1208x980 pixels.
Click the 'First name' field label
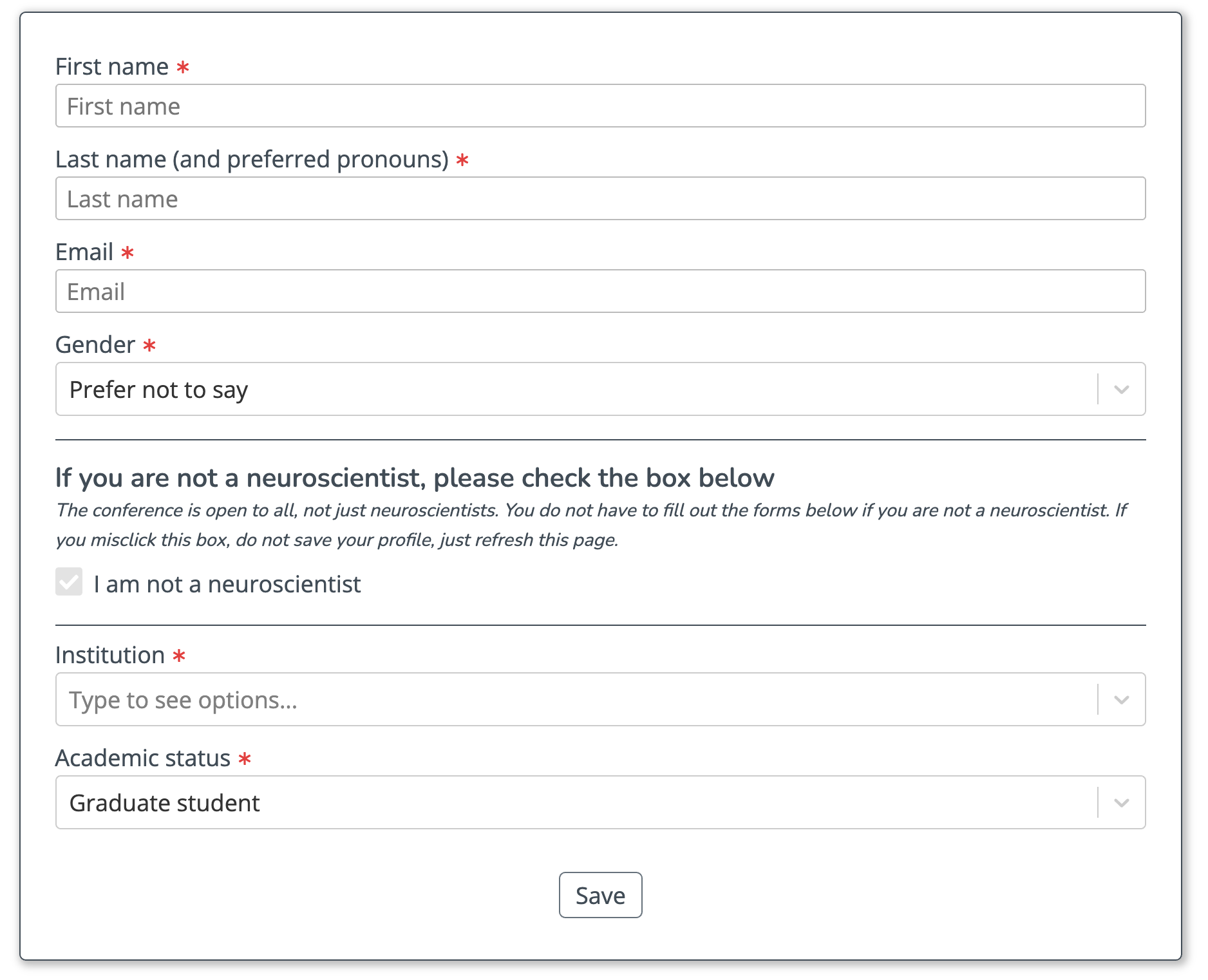[x=112, y=67]
